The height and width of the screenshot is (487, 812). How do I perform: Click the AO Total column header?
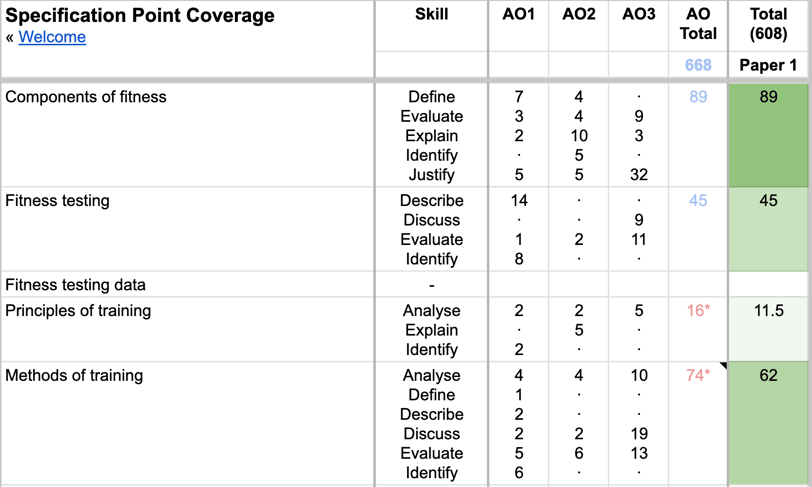698,24
